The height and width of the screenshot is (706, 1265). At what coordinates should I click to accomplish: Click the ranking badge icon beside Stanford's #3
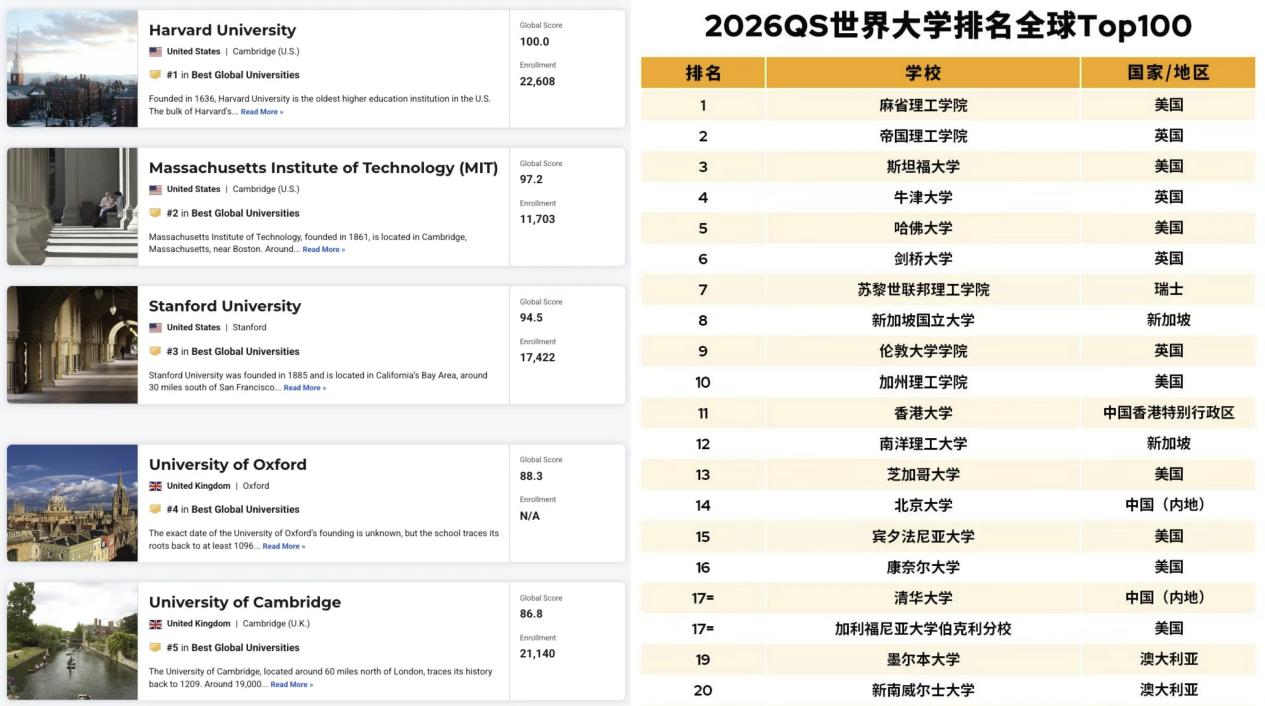tap(155, 351)
